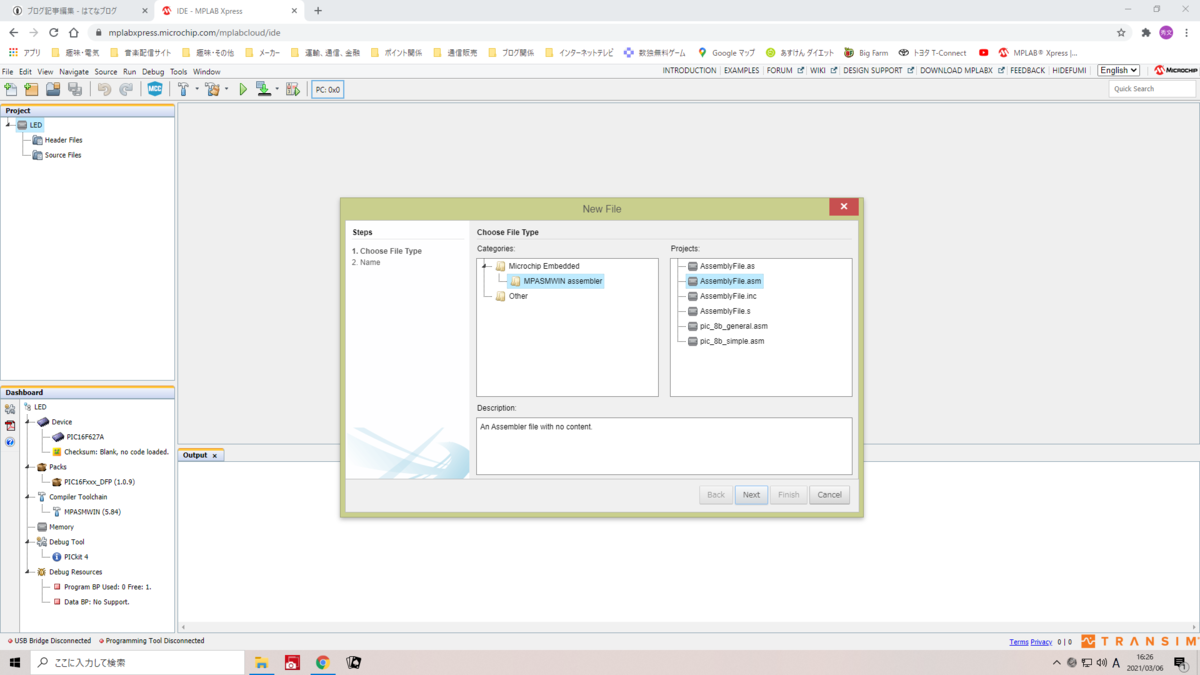This screenshot has height=675, width=1200.
Task: Select MPASMWIN (5.84) toolchain entry
Action: click(x=86, y=512)
